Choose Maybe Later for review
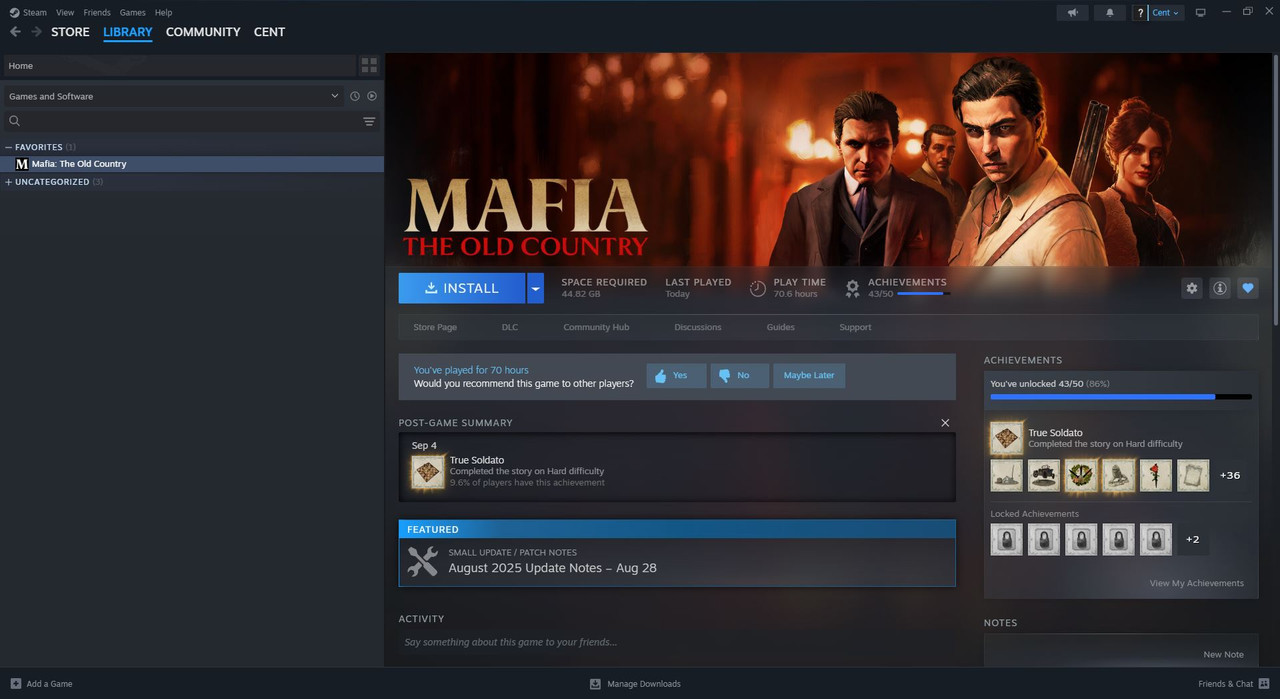Screen dimensions: 1280x699 [x=809, y=376]
